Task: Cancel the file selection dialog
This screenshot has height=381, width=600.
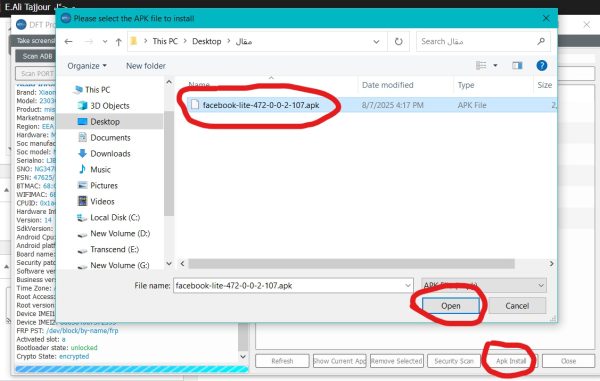Action: tap(517, 306)
